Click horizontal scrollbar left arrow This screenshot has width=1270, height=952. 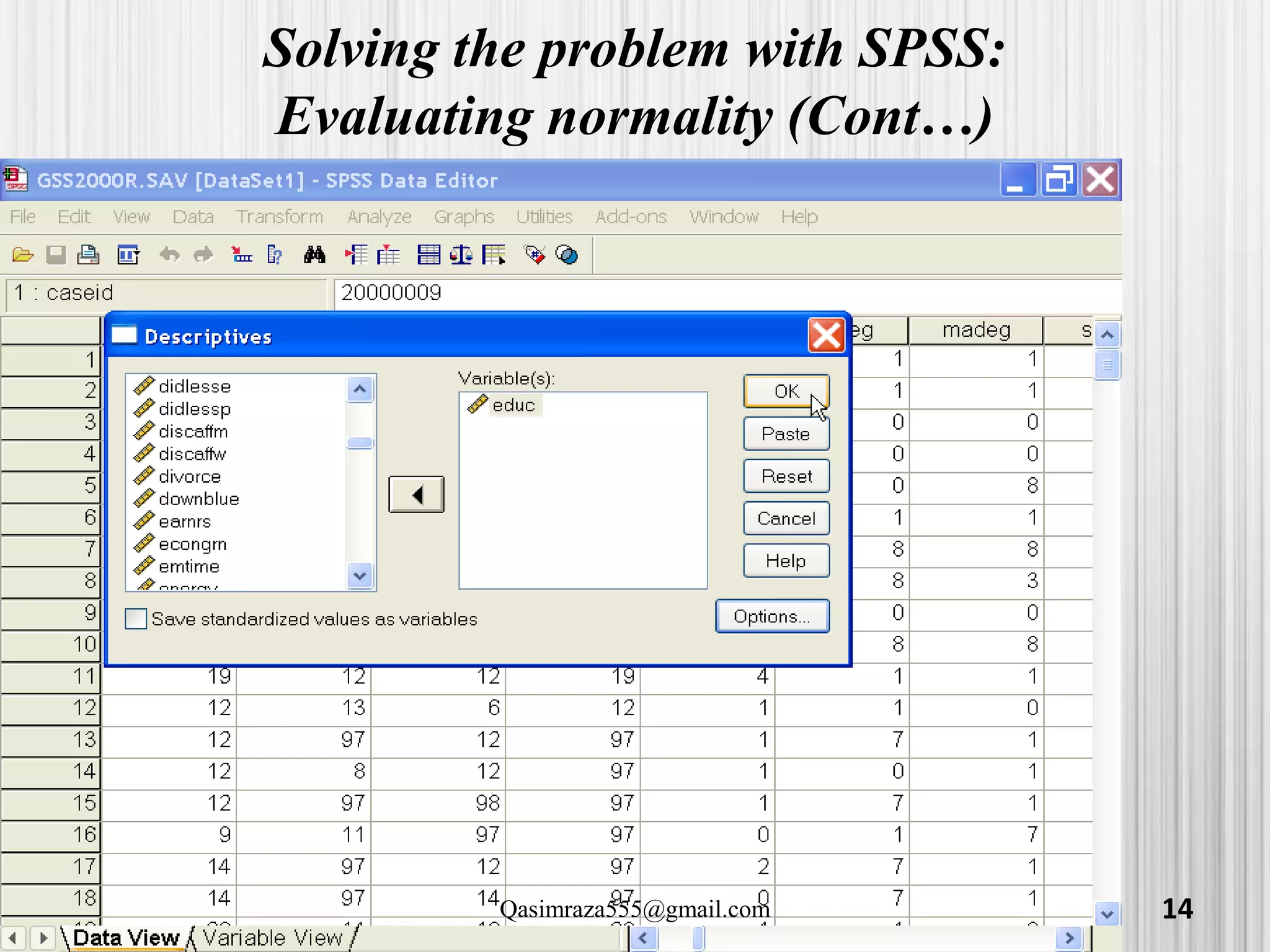pyautogui.click(x=643, y=938)
